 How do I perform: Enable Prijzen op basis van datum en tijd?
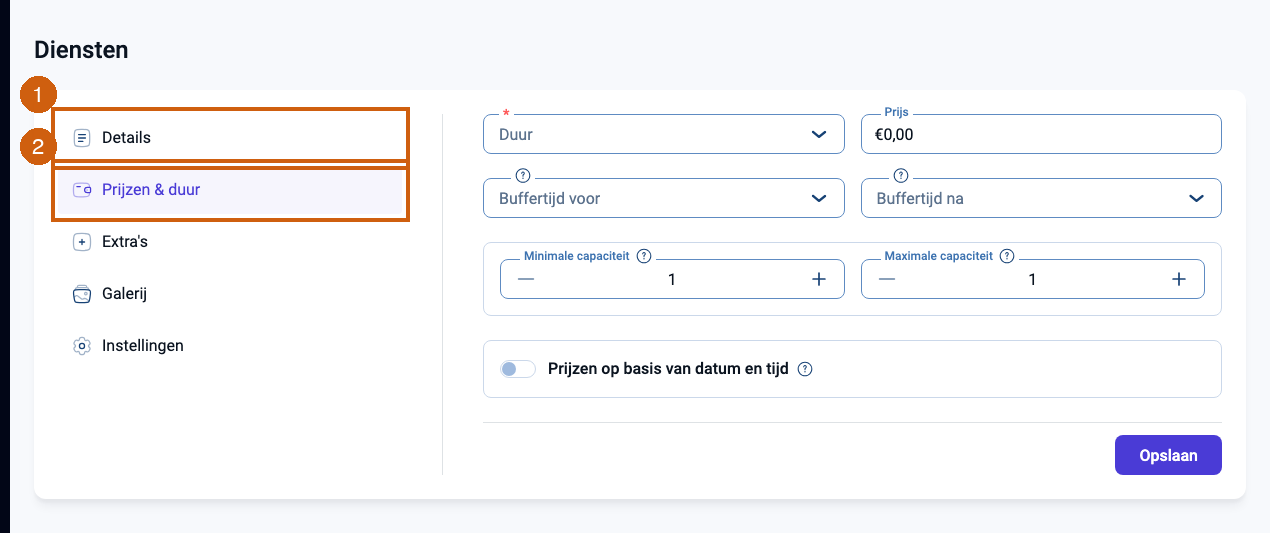point(518,369)
